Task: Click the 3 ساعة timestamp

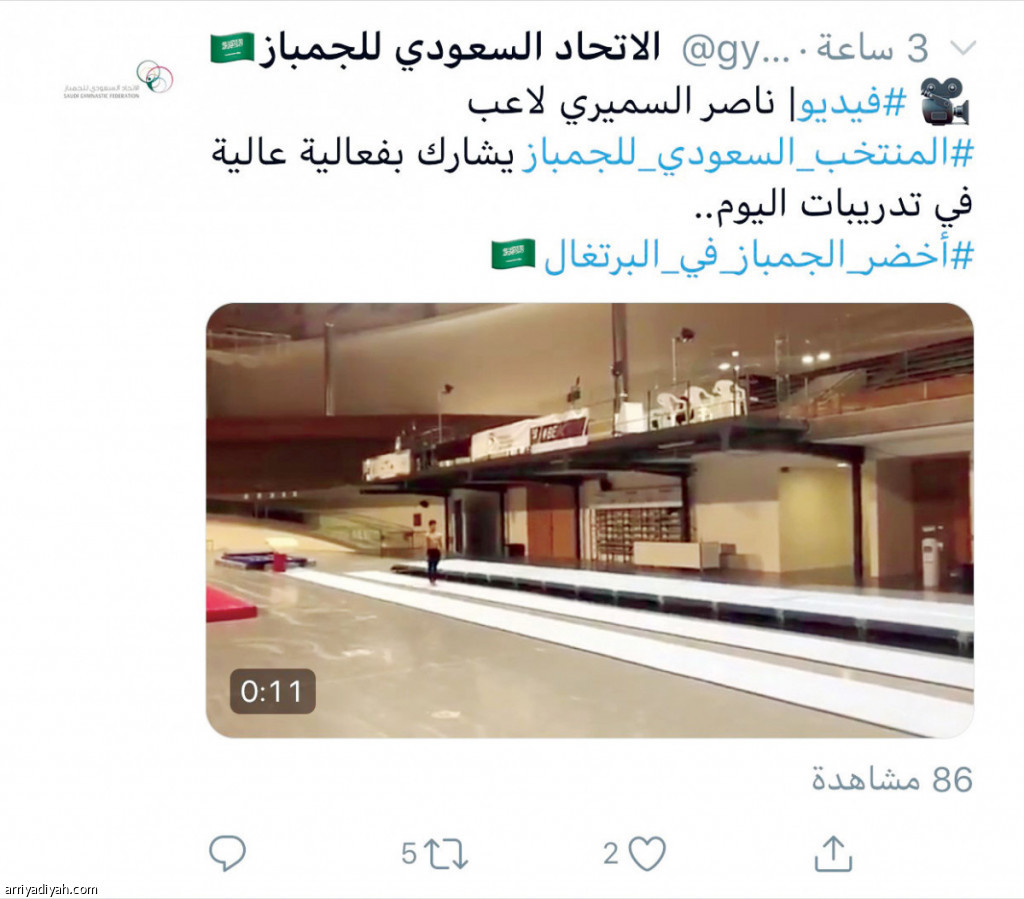Action: coord(872,48)
